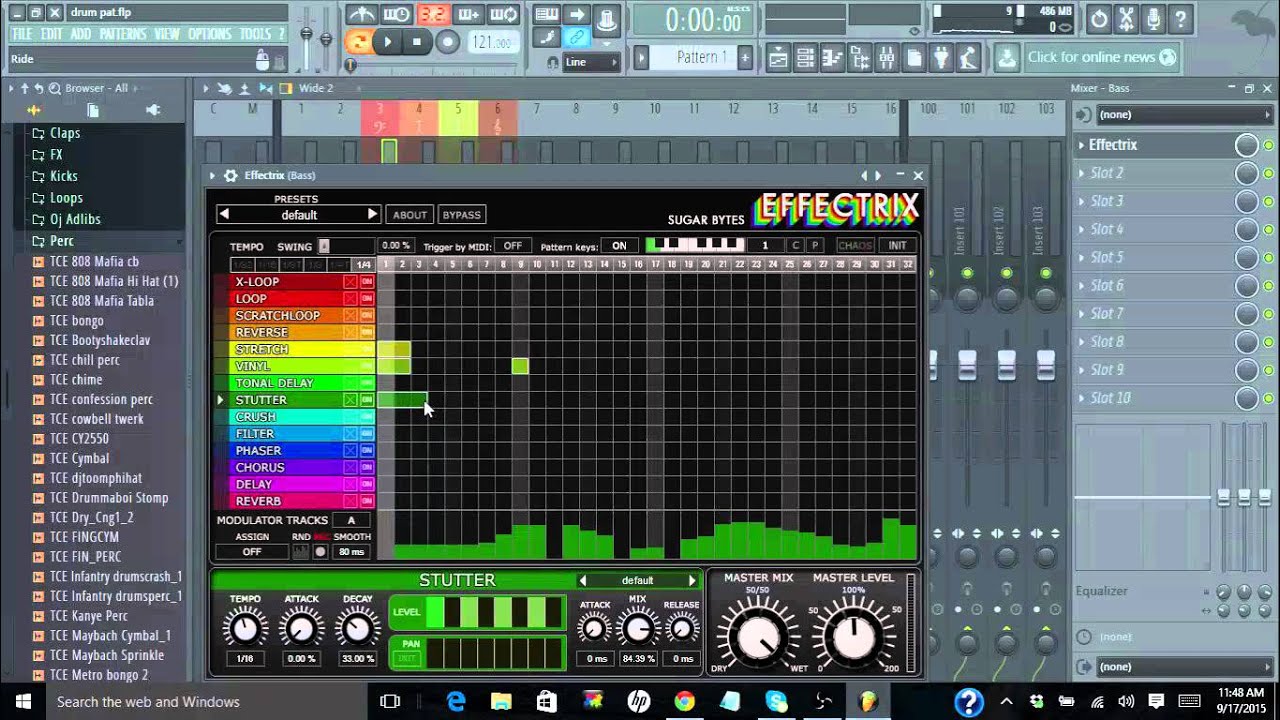
Task: Open the playlist view icon
Action: pos(778,58)
